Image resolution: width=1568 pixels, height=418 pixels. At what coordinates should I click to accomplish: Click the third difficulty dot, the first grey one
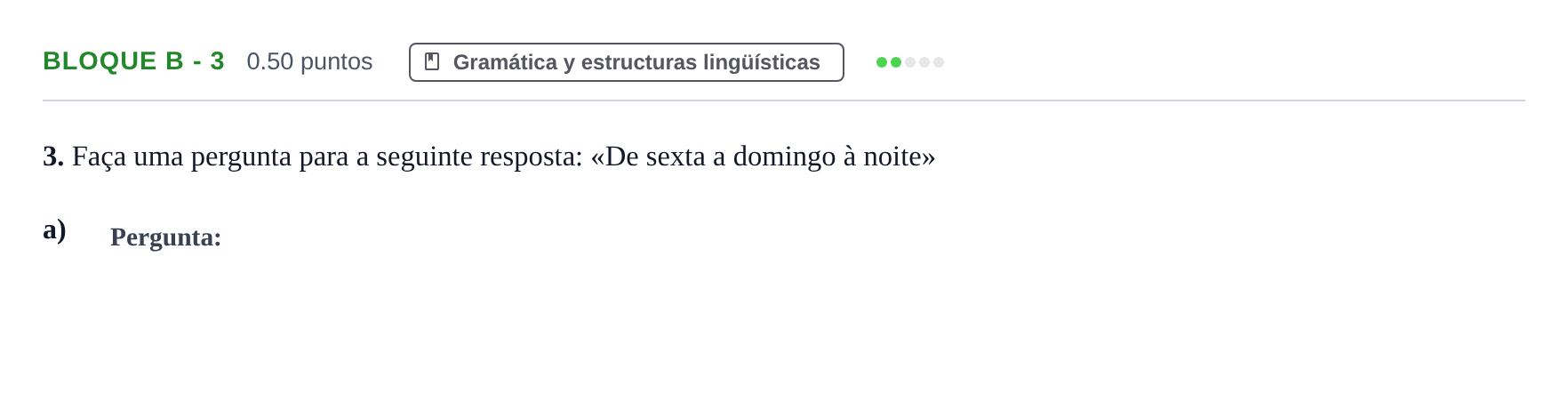click(910, 62)
